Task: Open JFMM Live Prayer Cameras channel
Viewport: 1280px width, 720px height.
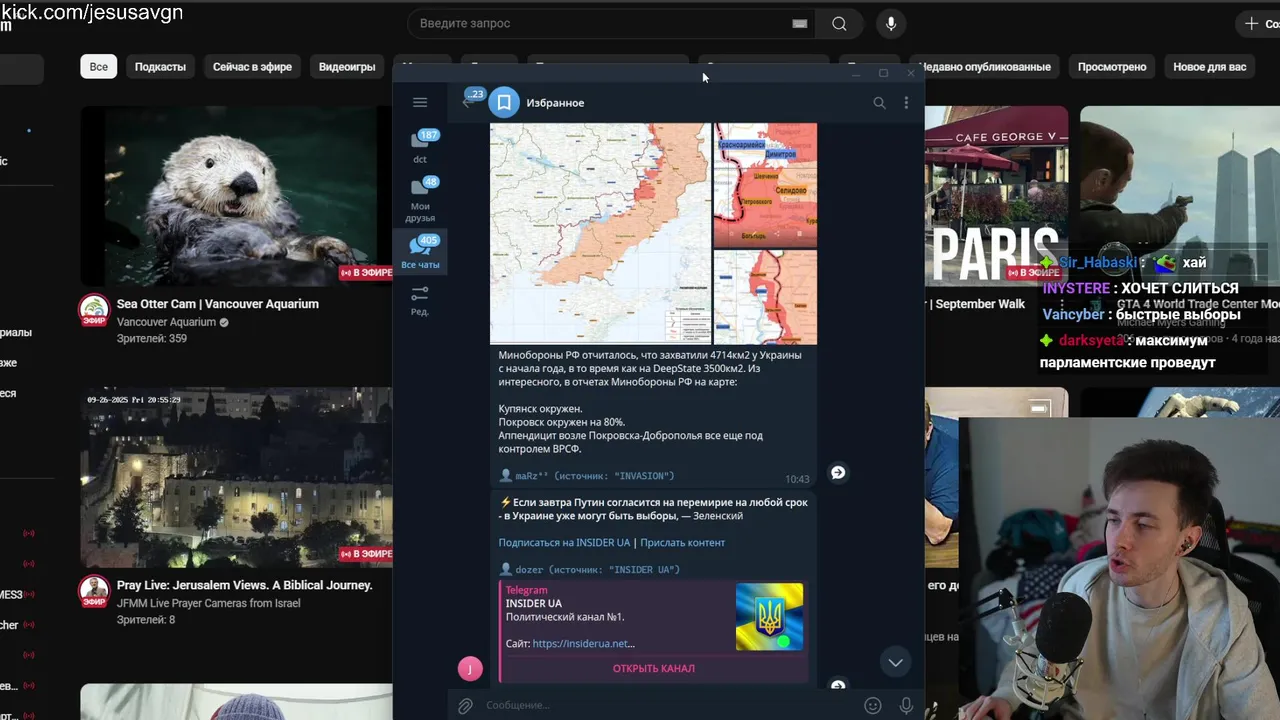Action: (209, 603)
